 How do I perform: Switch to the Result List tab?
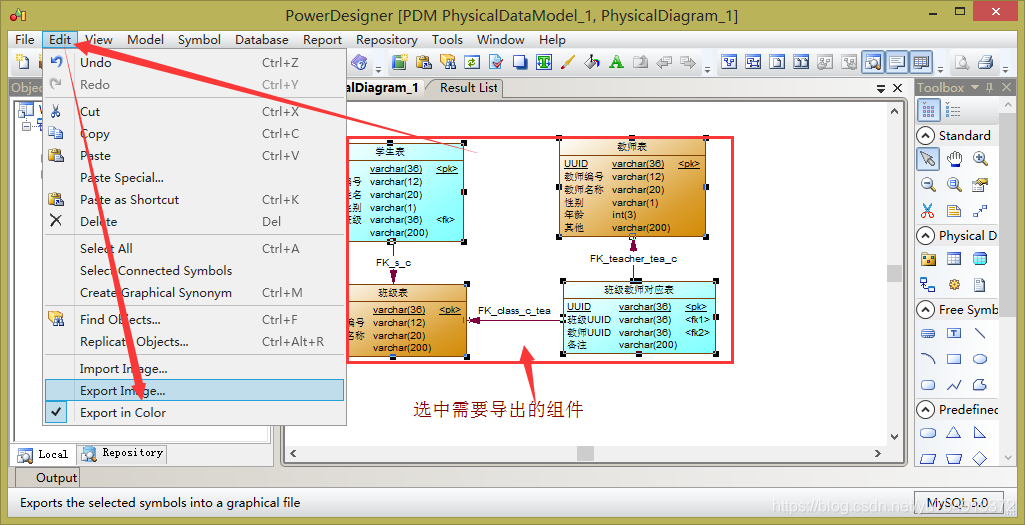coord(468,88)
